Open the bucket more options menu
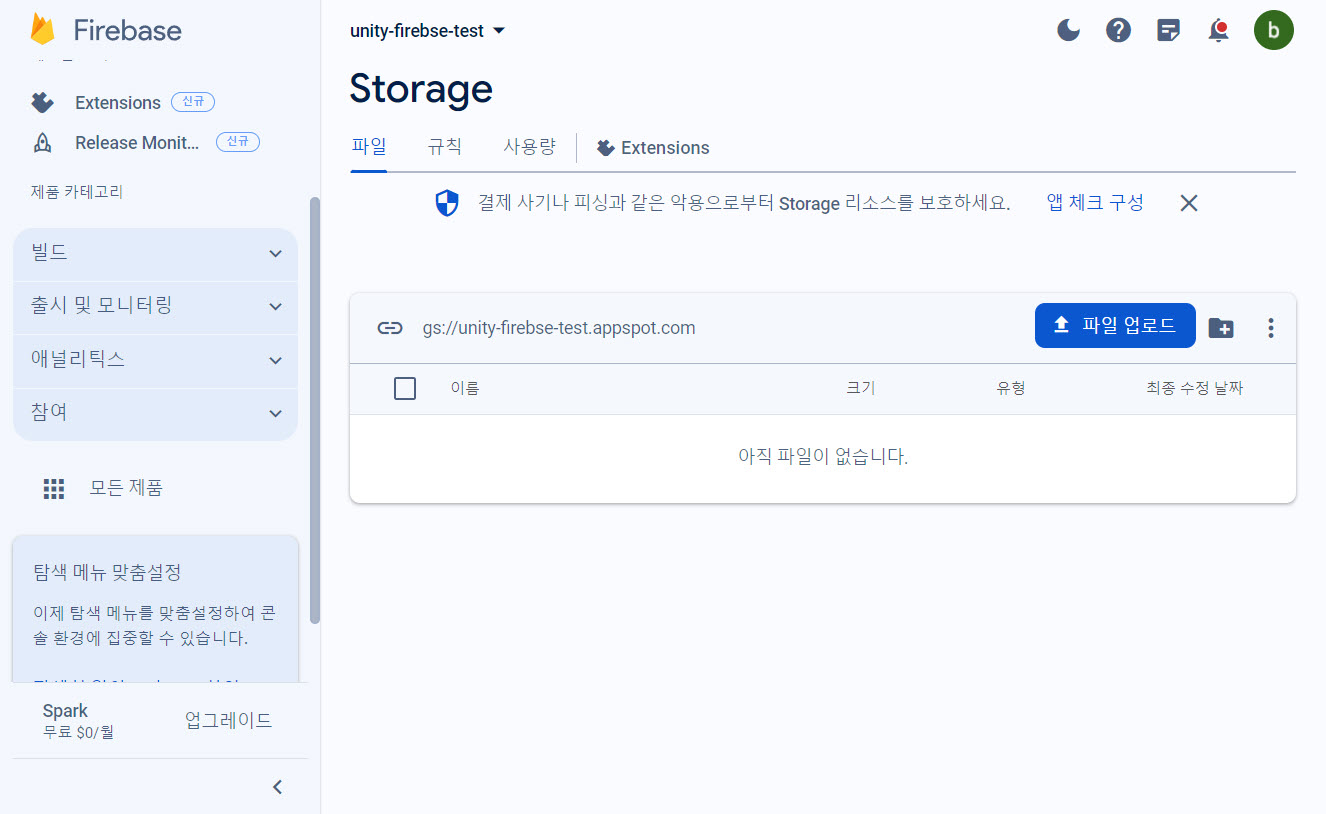This screenshot has width=1326, height=814. [1271, 327]
